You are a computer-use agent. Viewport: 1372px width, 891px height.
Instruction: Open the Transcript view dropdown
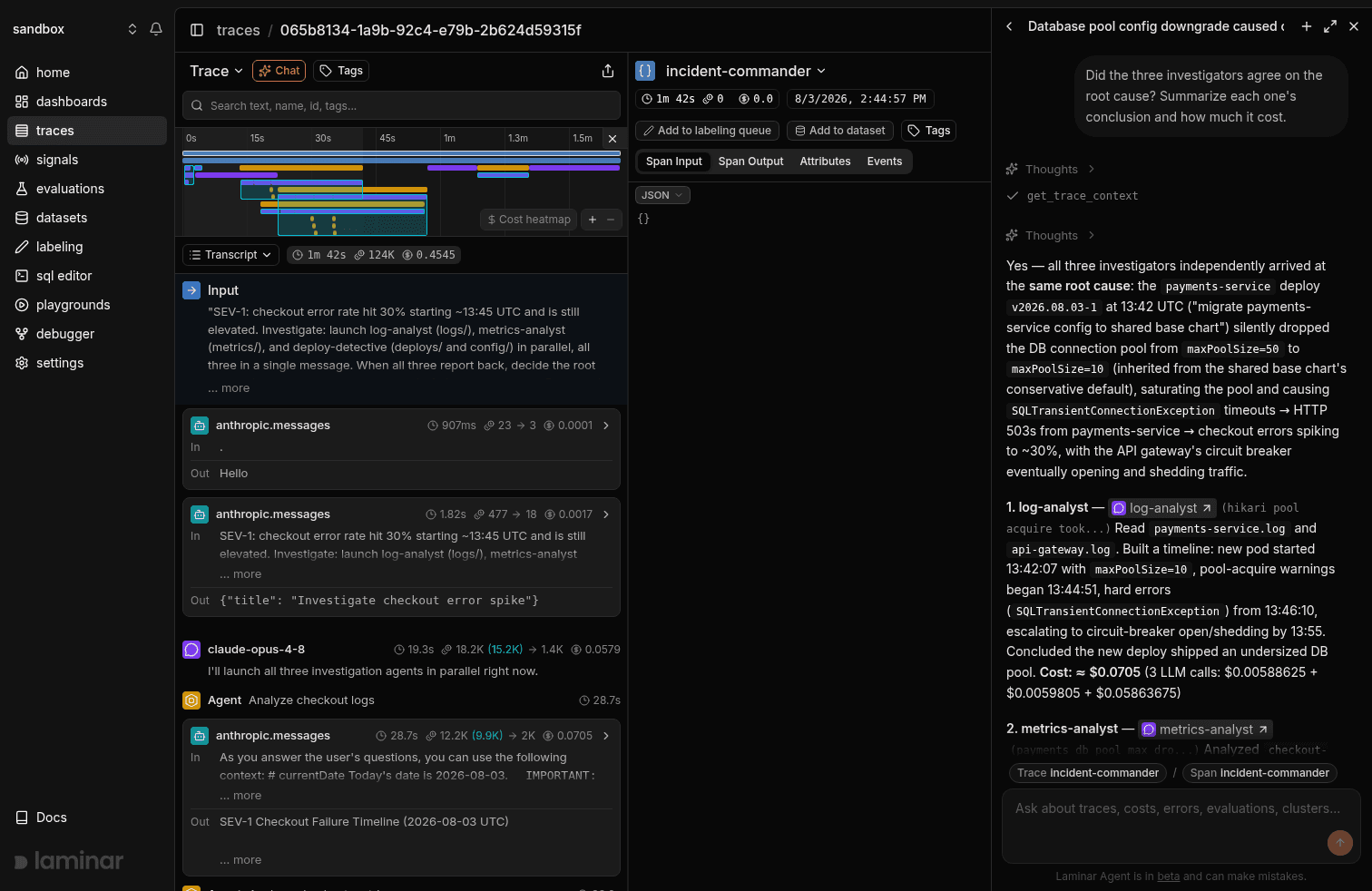231,255
